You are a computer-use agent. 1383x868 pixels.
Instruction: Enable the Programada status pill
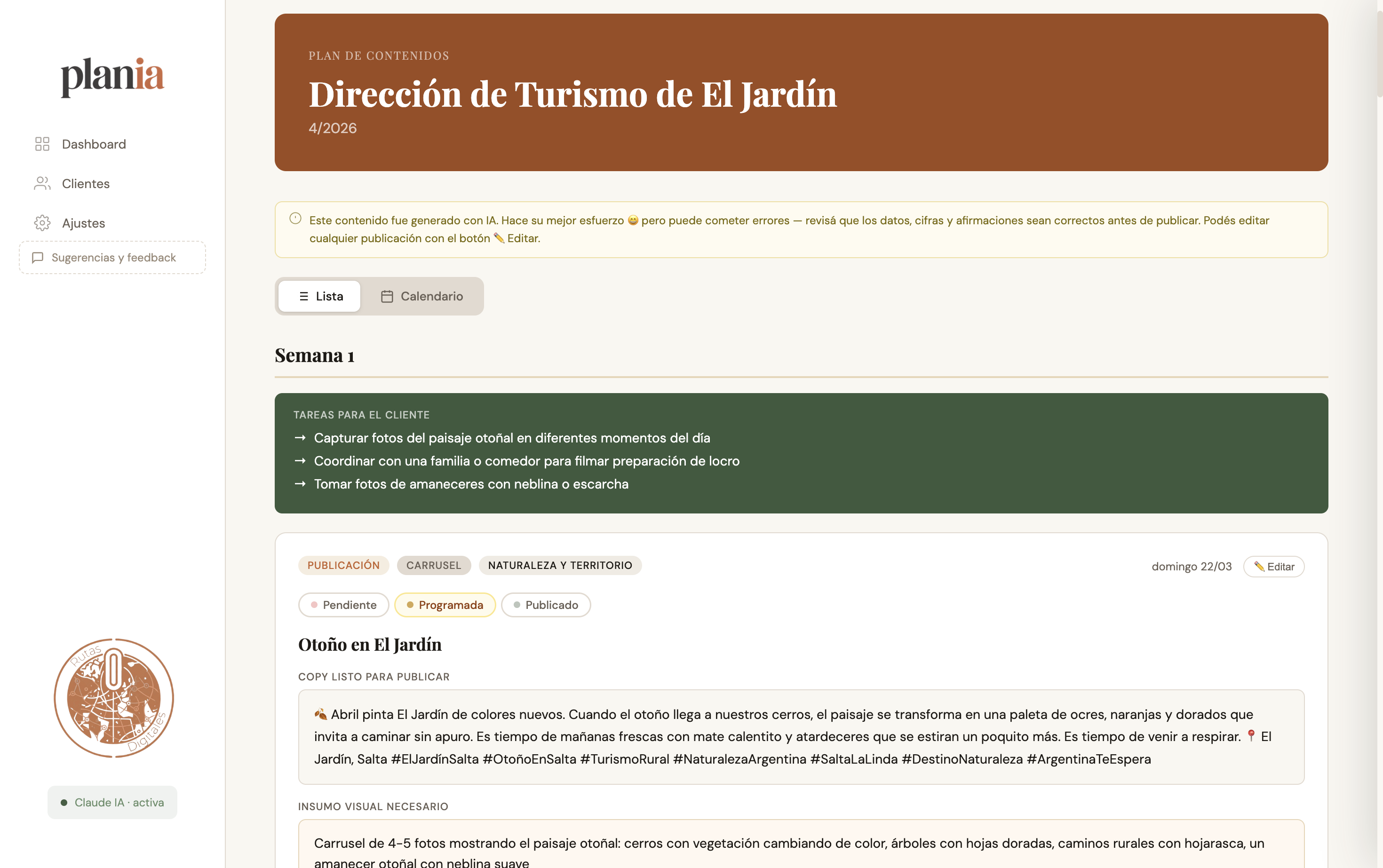tap(445, 605)
